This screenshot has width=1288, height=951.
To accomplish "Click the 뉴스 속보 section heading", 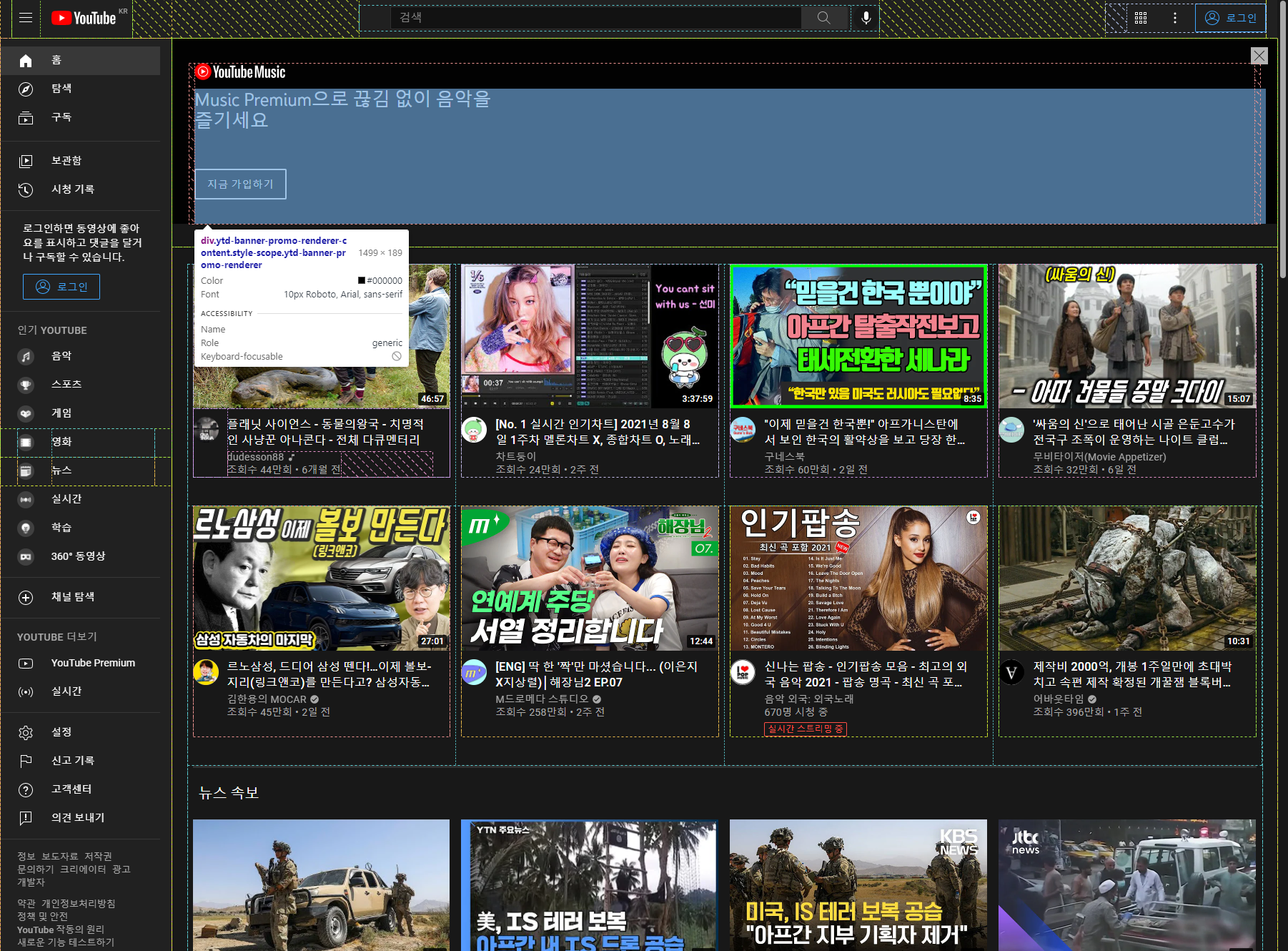I will click(229, 792).
